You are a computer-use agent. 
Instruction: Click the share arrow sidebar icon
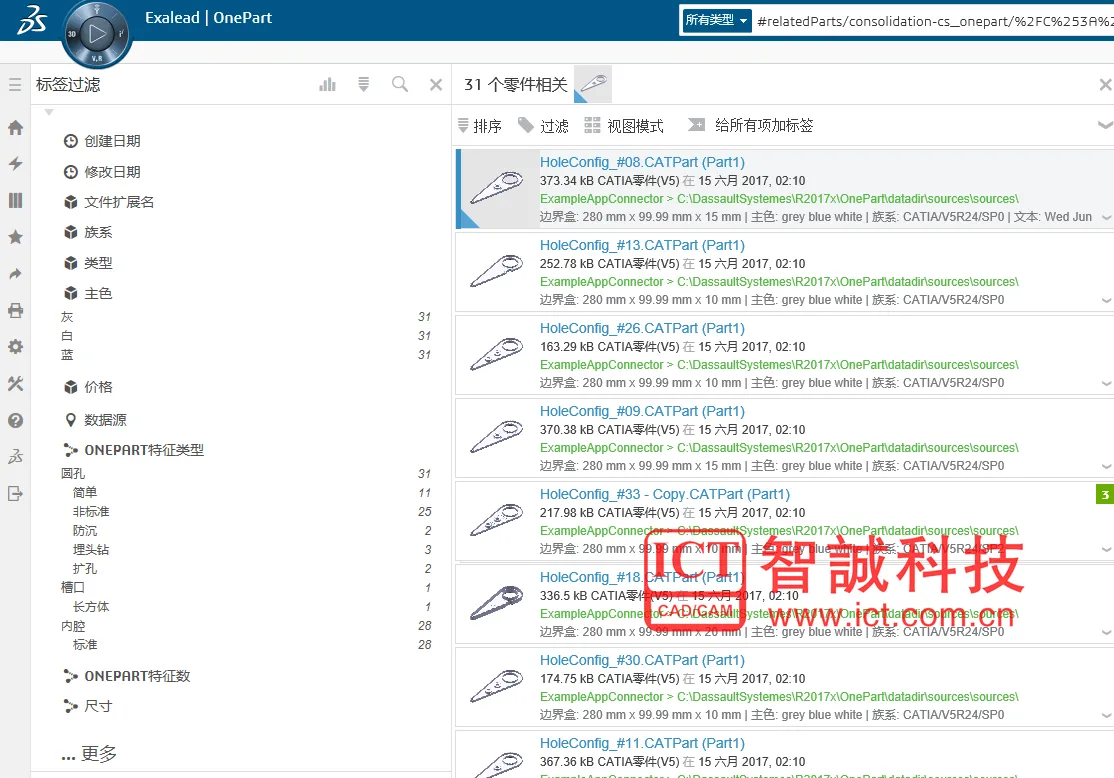[x=15, y=274]
